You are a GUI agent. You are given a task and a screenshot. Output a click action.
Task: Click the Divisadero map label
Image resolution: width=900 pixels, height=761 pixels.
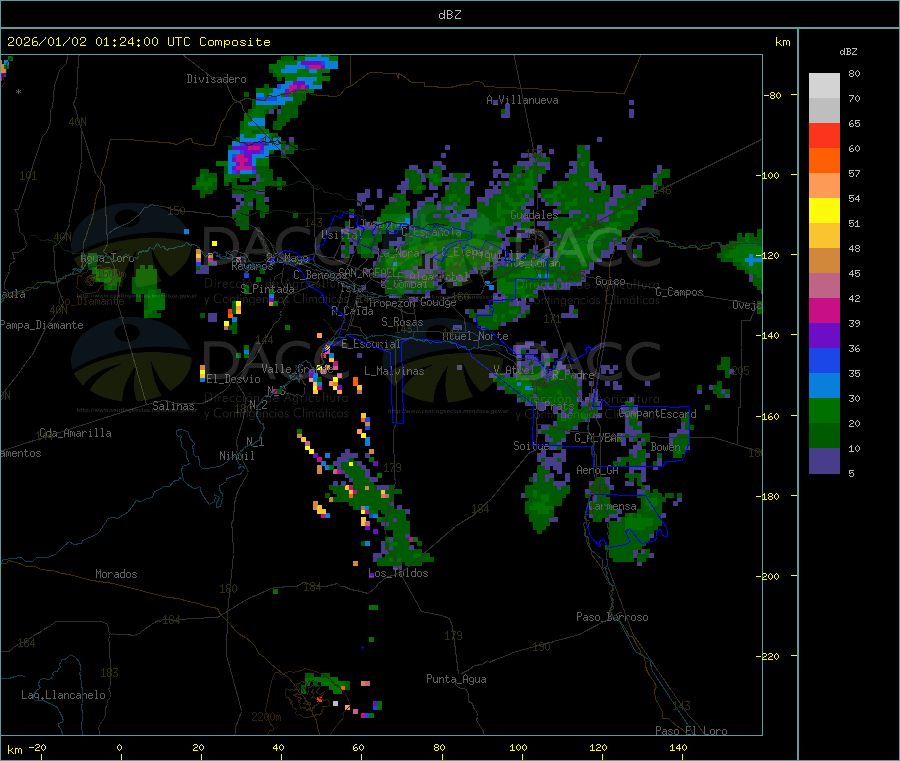(x=216, y=79)
